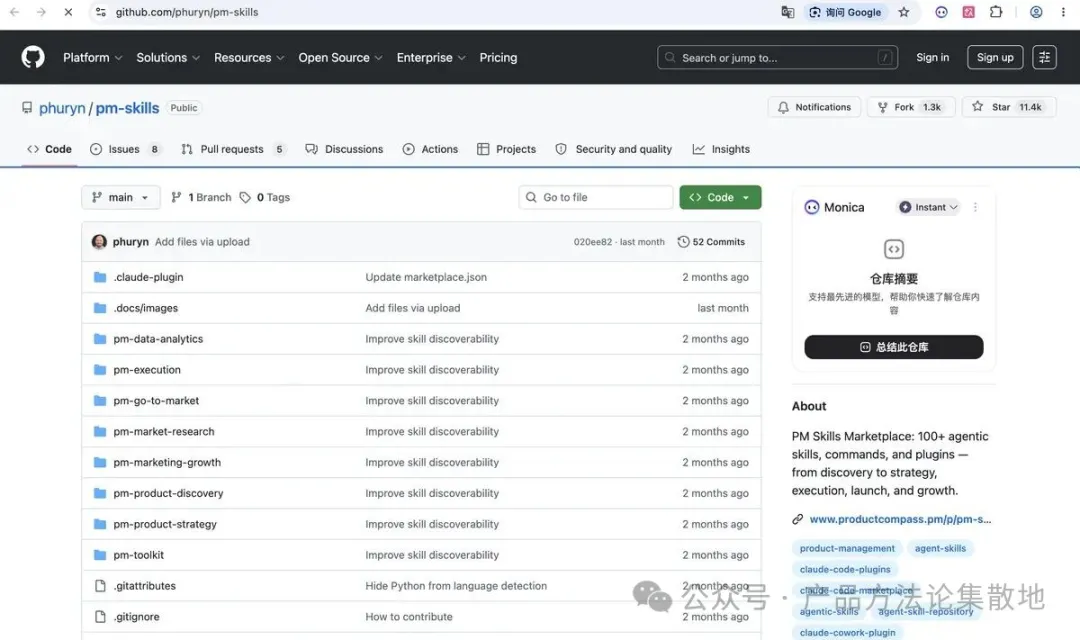Click the .gitattributes file icon
The height and width of the screenshot is (640, 1080).
coord(100,586)
